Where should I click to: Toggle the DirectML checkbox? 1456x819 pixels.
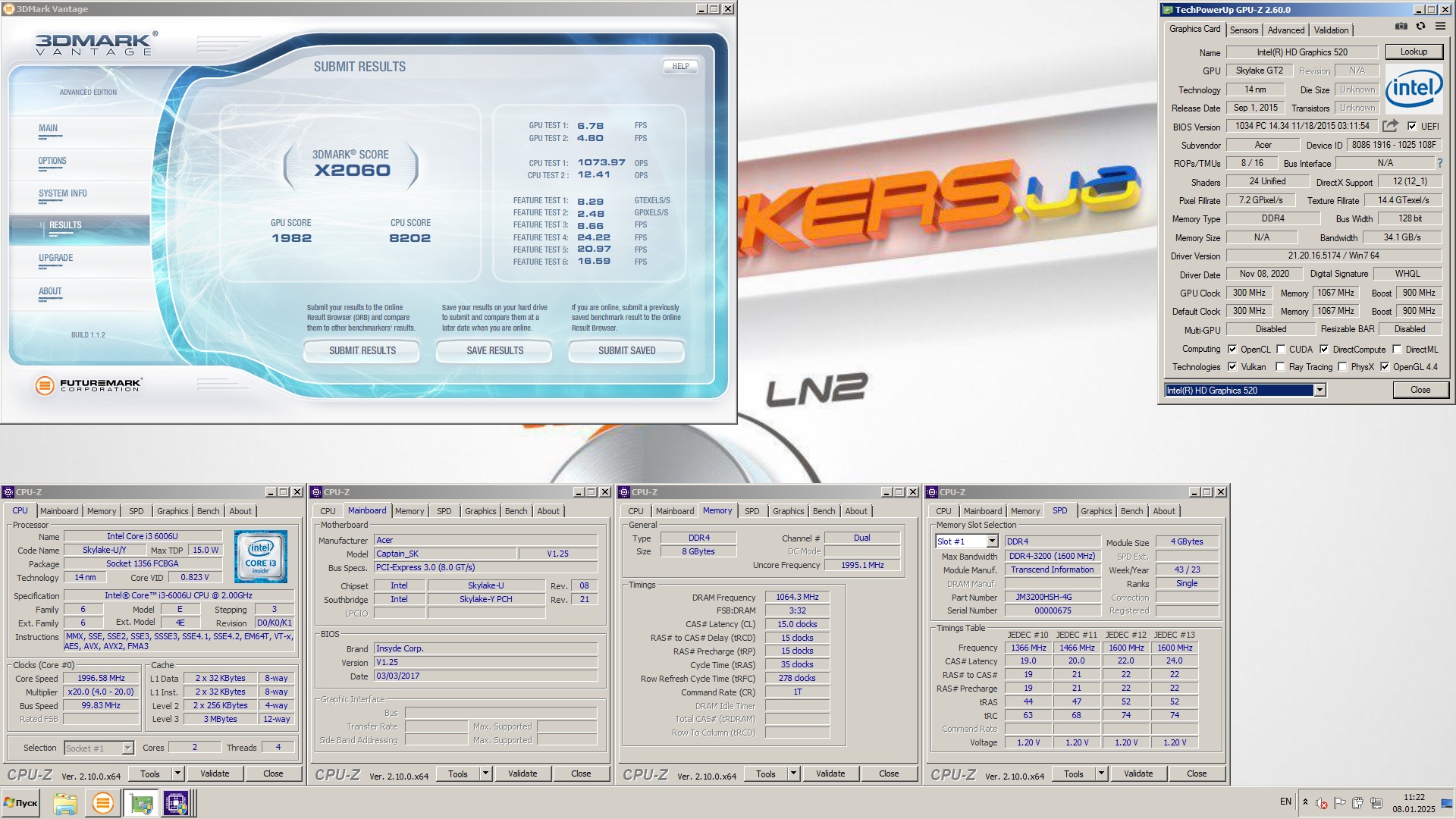[x=1397, y=349]
